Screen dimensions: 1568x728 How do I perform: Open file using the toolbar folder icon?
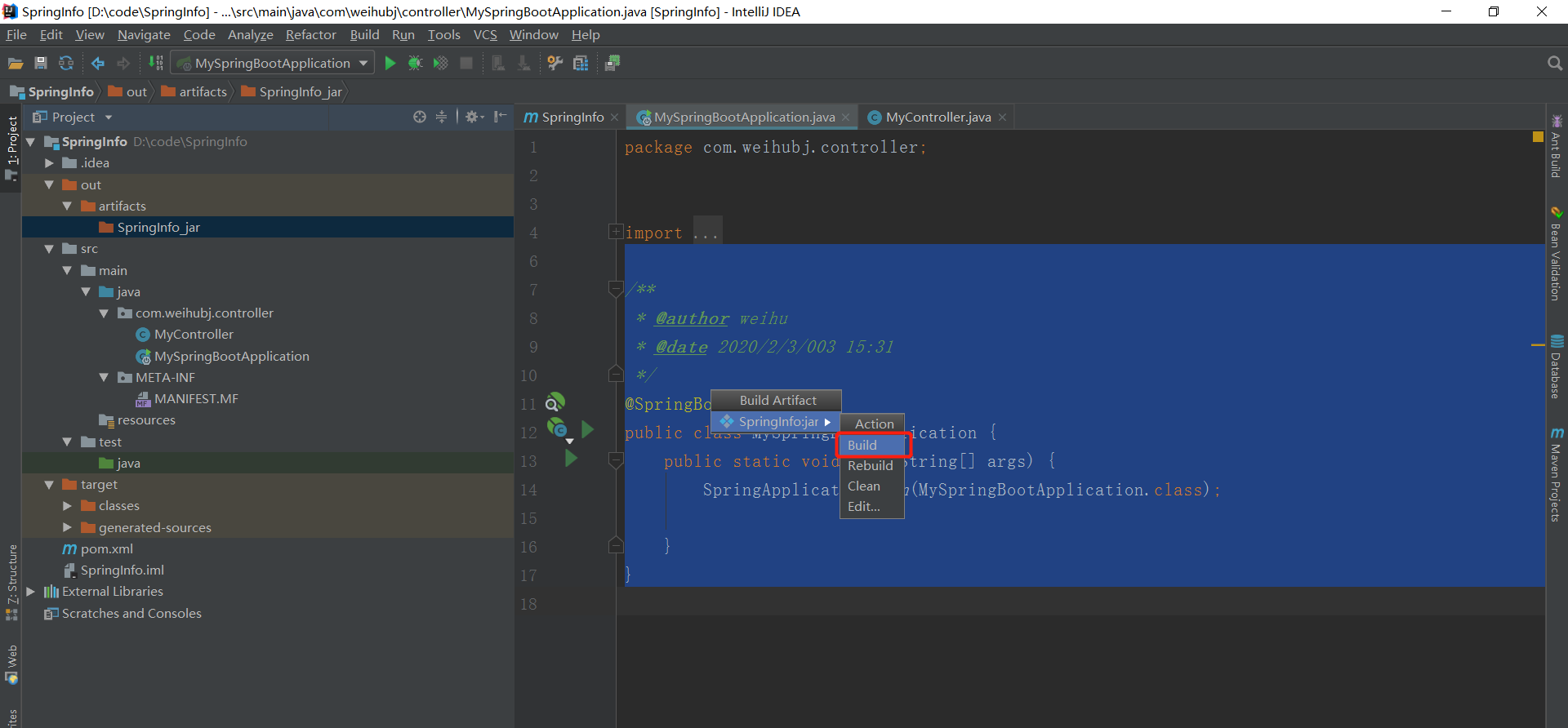click(16, 64)
